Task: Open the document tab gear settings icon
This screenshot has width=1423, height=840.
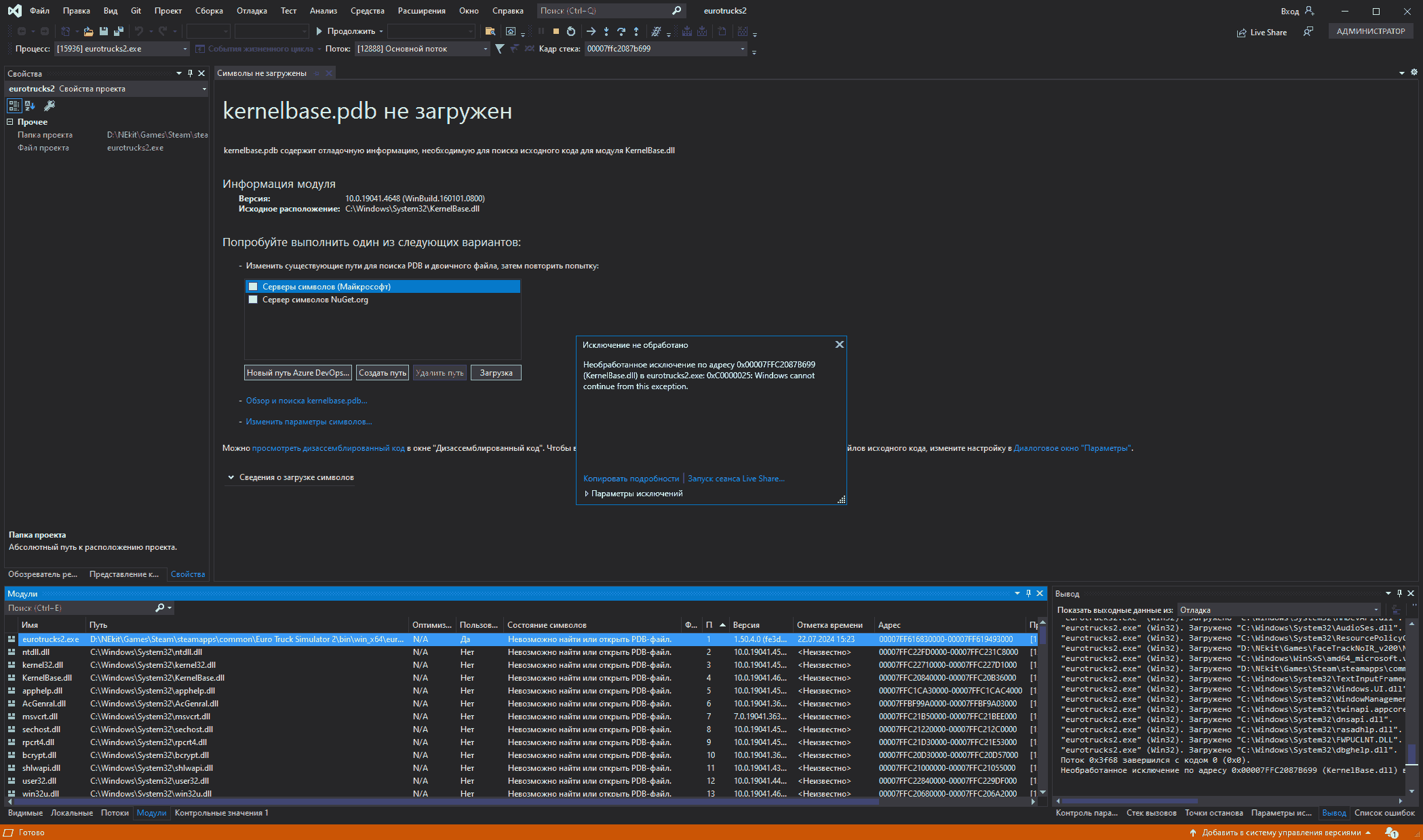Action: click(x=1414, y=72)
